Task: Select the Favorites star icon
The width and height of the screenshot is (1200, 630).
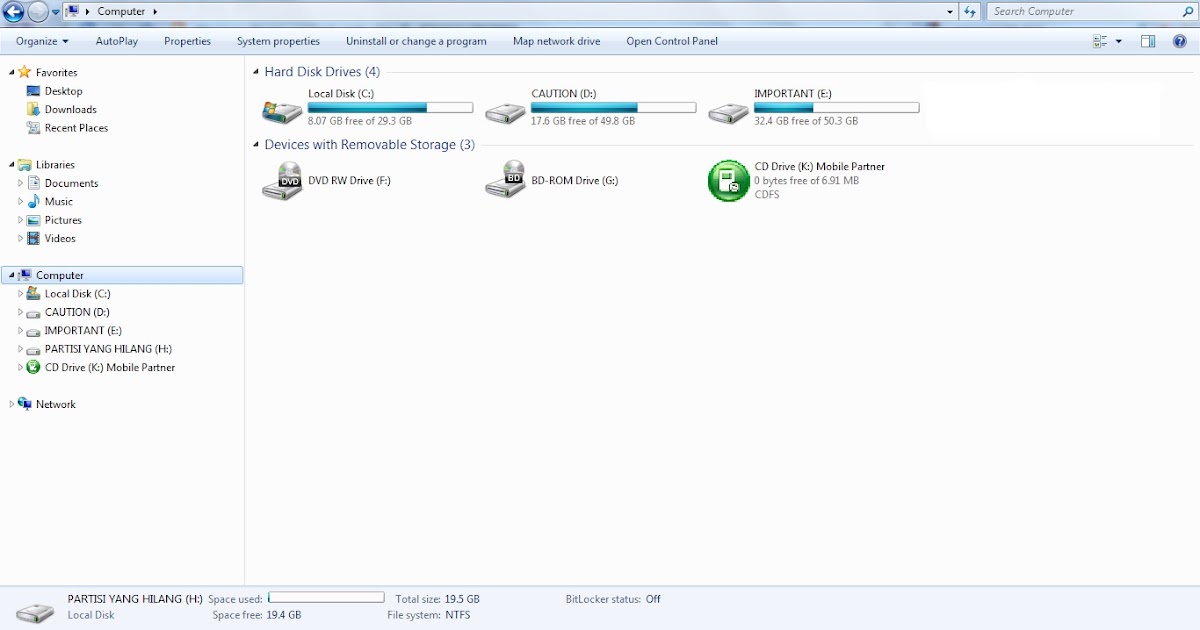Action: click(25, 72)
